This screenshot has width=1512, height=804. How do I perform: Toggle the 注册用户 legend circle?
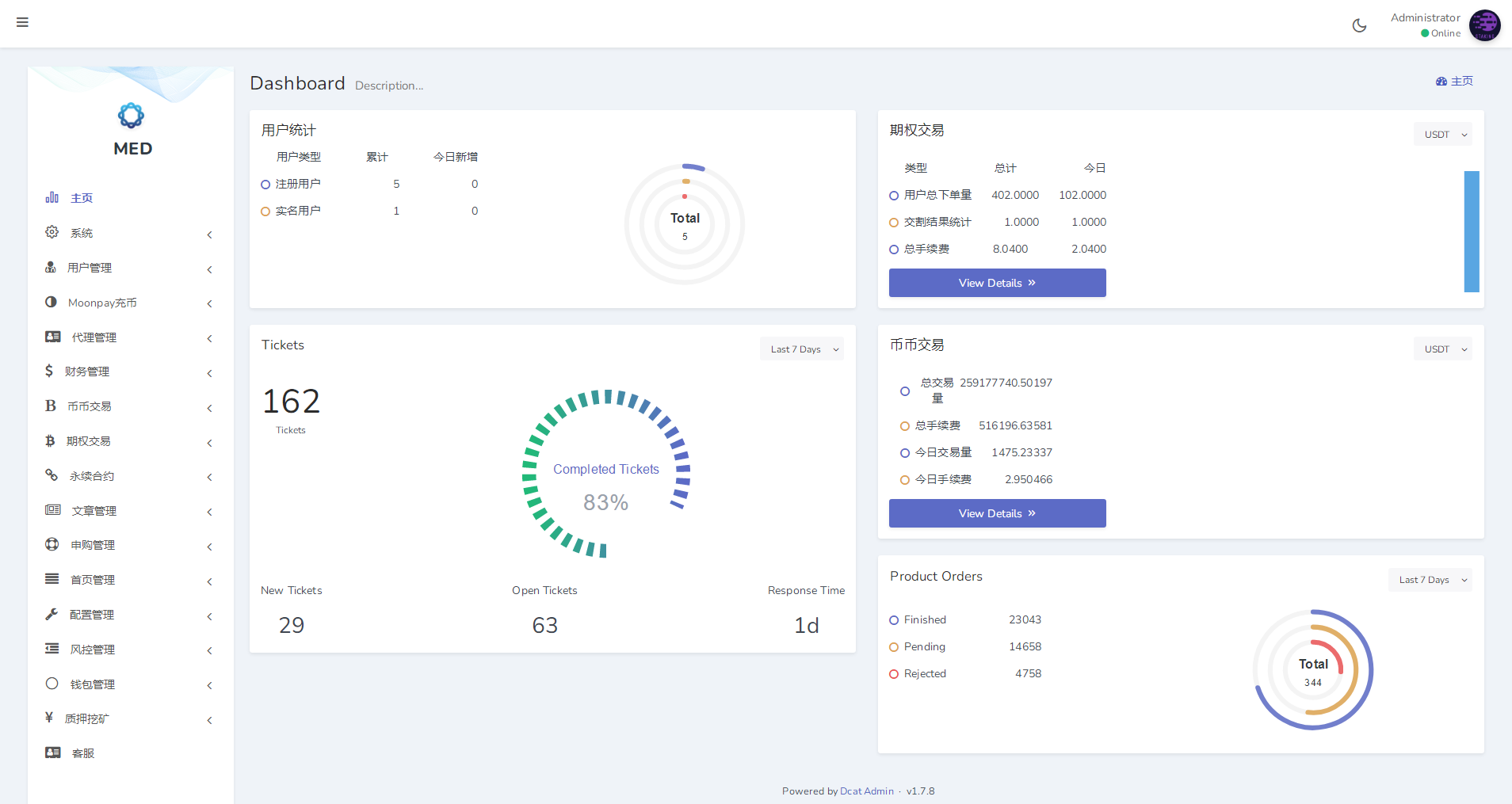tap(265, 185)
